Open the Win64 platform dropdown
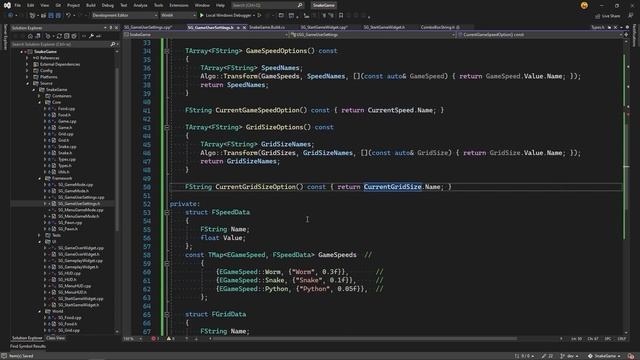The image size is (640, 360). pos(178,15)
